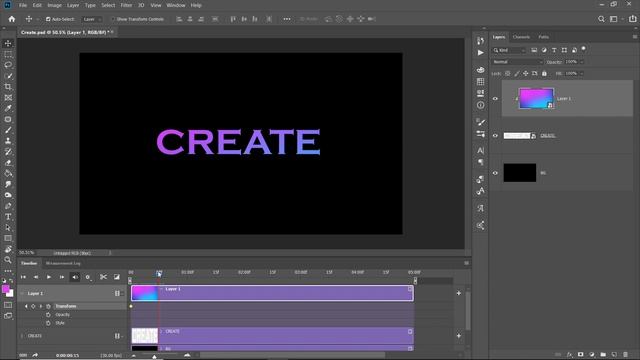The height and width of the screenshot is (360, 640).
Task: Open Layer 1 track filmstrip menu
Action: pos(119,293)
